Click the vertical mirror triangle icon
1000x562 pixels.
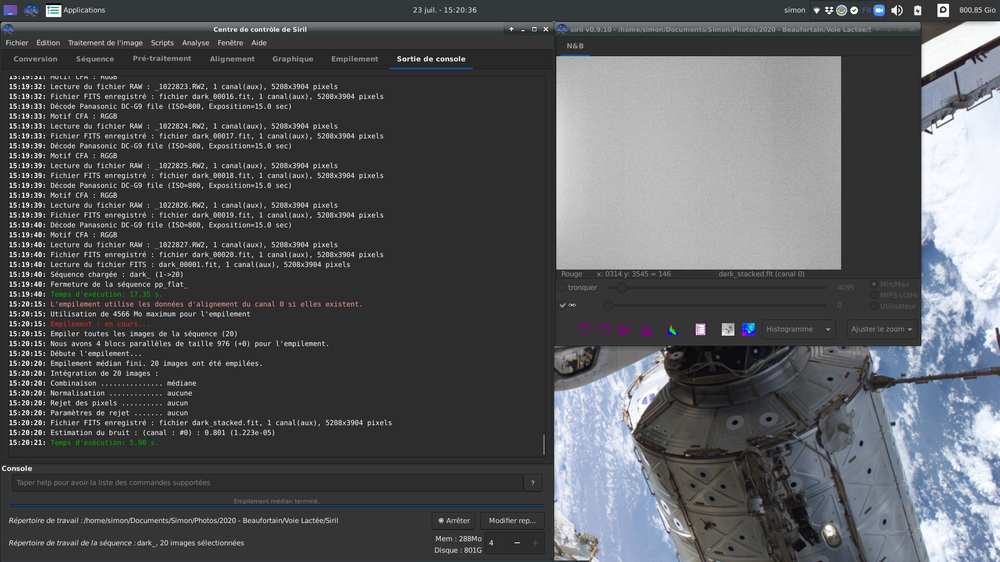pos(646,329)
